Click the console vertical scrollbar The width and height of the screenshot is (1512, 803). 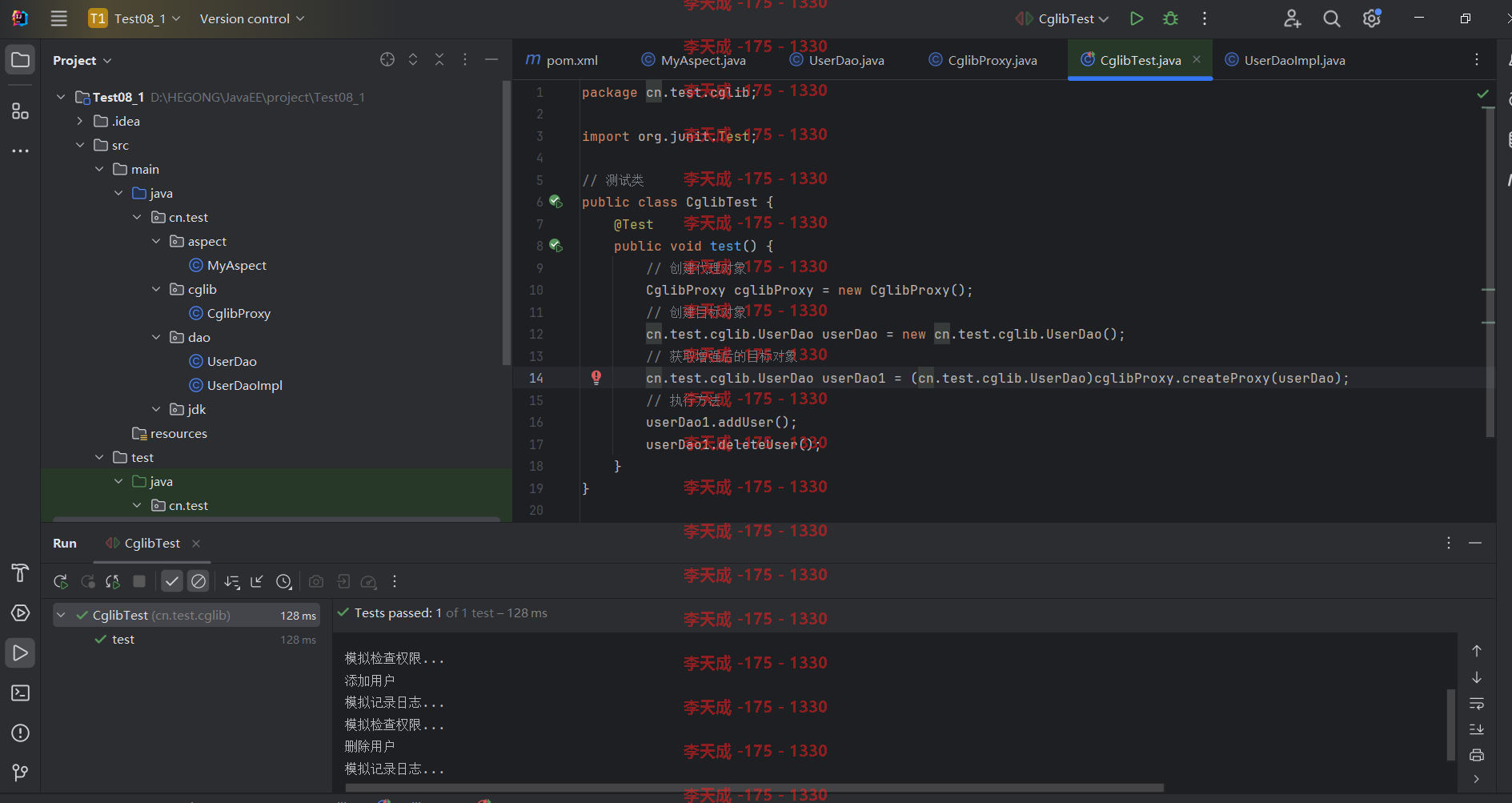click(1451, 725)
